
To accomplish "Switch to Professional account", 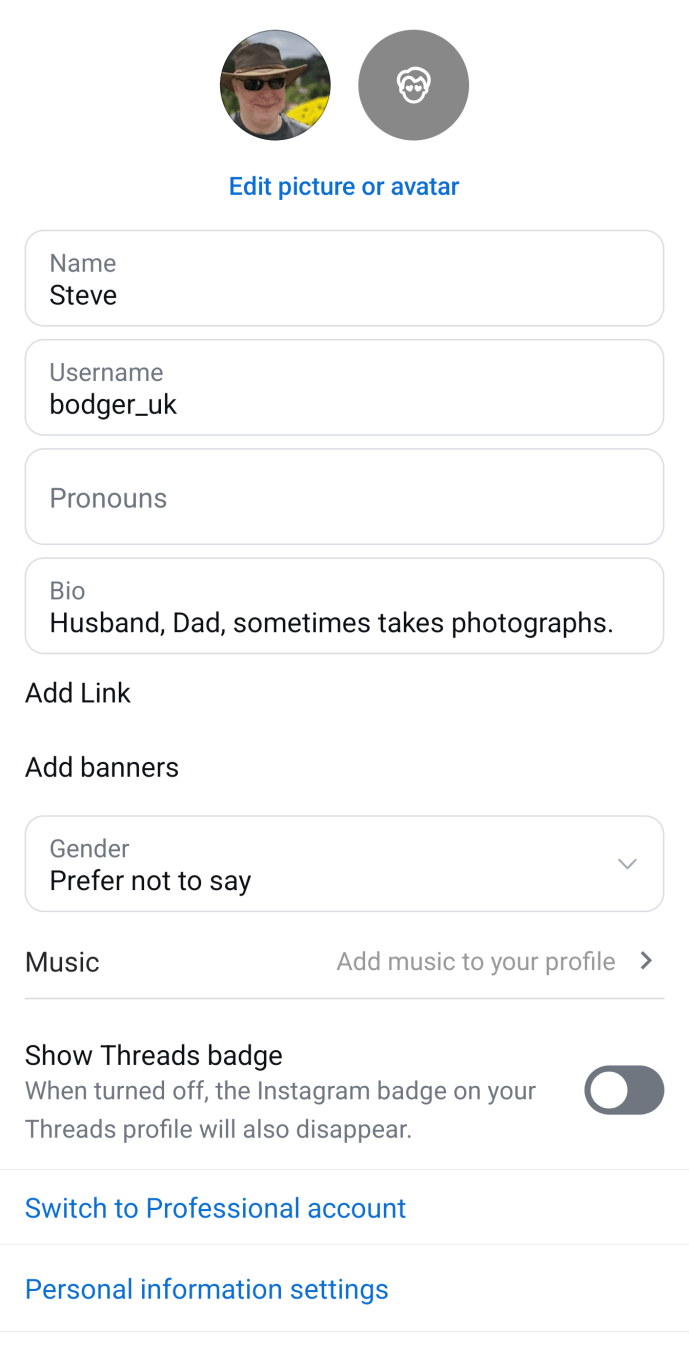I will (215, 1208).
